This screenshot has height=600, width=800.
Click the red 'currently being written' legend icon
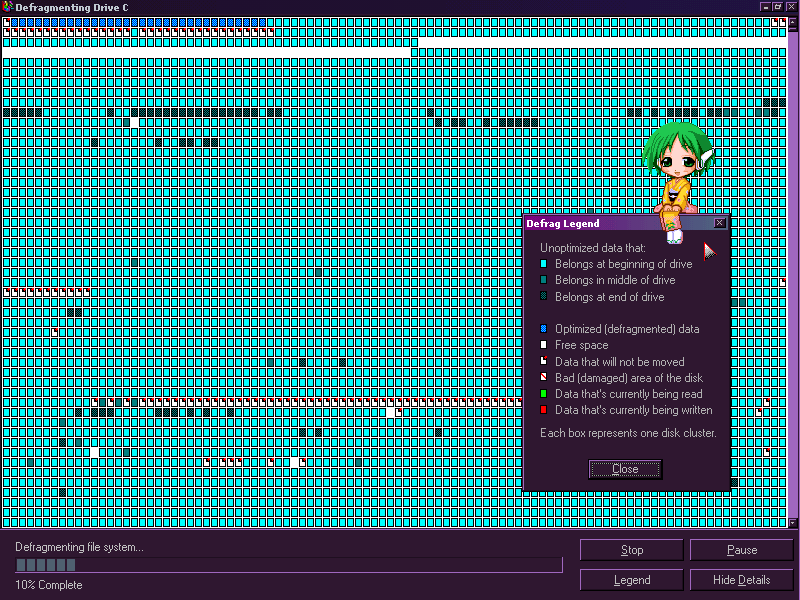[x=543, y=410]
